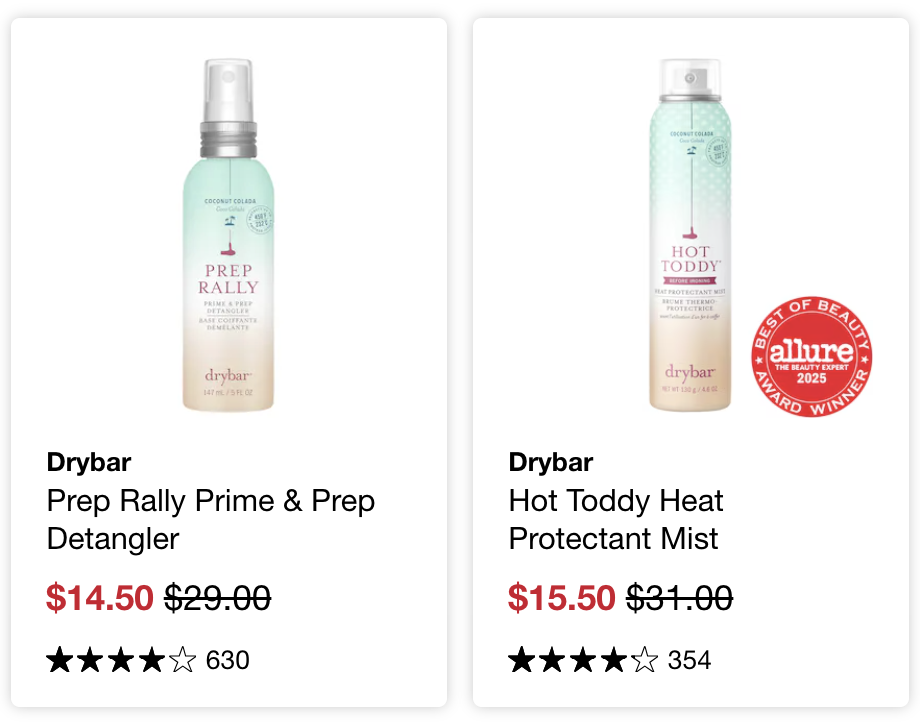Open Prep Rally Prime & Prep Detangler title

pyautogui.click(x=211, y=519)
